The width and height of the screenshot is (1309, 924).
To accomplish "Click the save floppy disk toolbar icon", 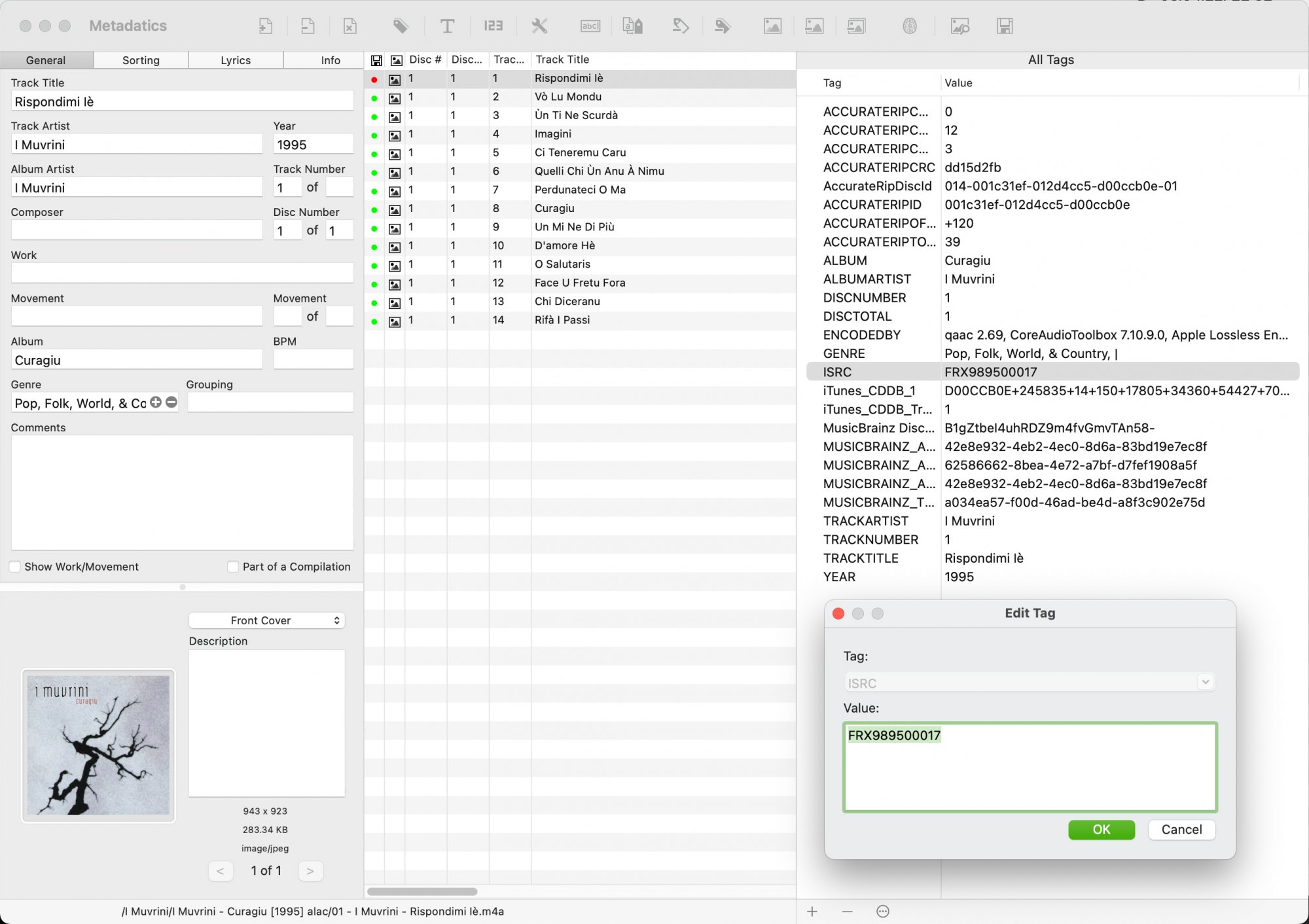I will pyautogui.click(x=1005, y=26).
